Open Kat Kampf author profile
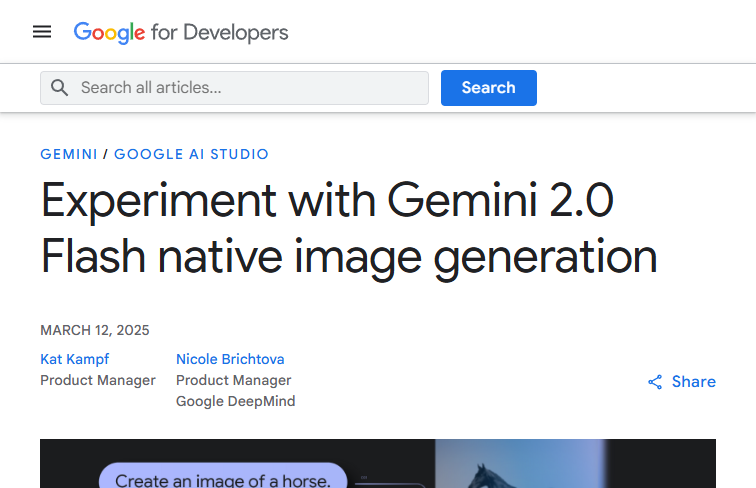756x488 pixels. 75,359
